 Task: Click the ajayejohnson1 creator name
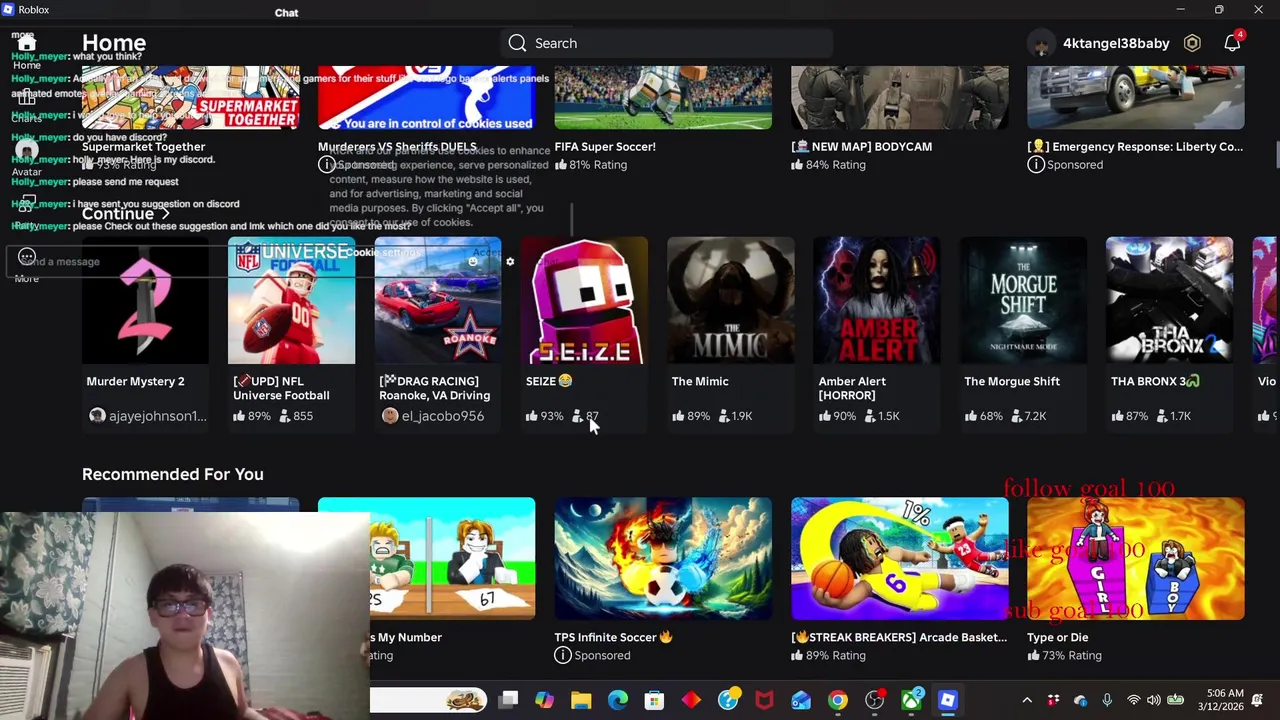tap(158, 416)
